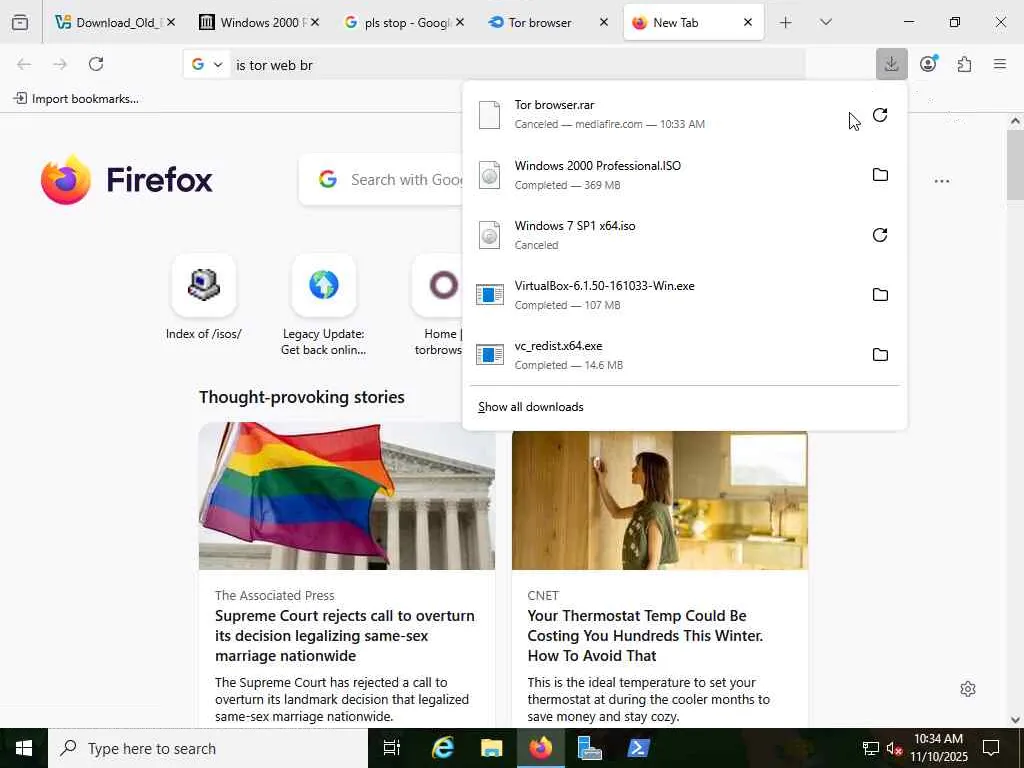Open the clock showing 10:34 AM

(x=938, y=748)
